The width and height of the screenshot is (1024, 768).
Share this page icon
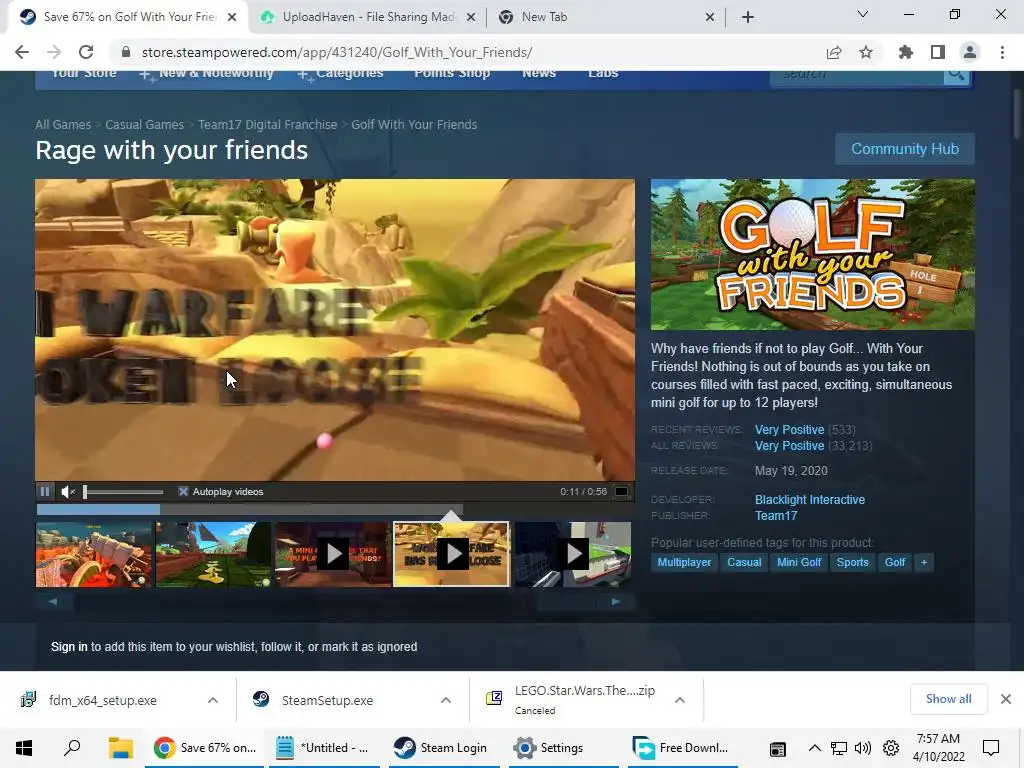(834, 52)
